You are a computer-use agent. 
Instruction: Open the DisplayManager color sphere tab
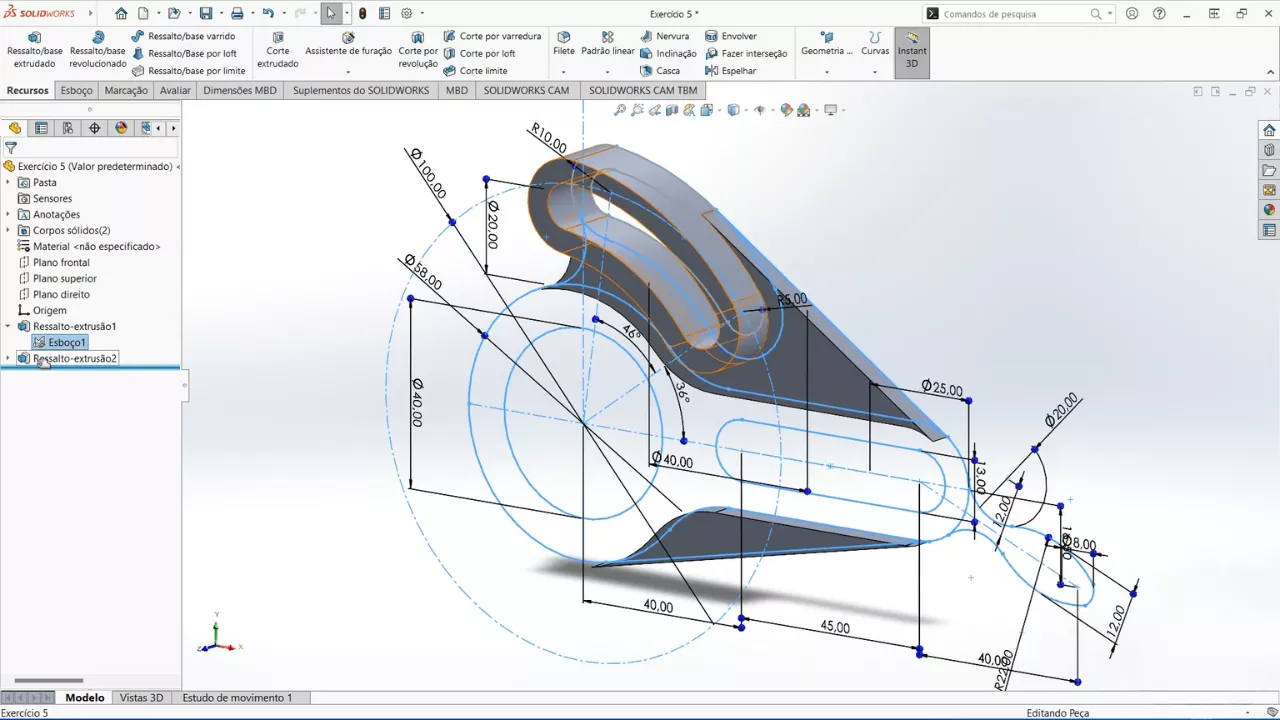click(x=121, y=128)
